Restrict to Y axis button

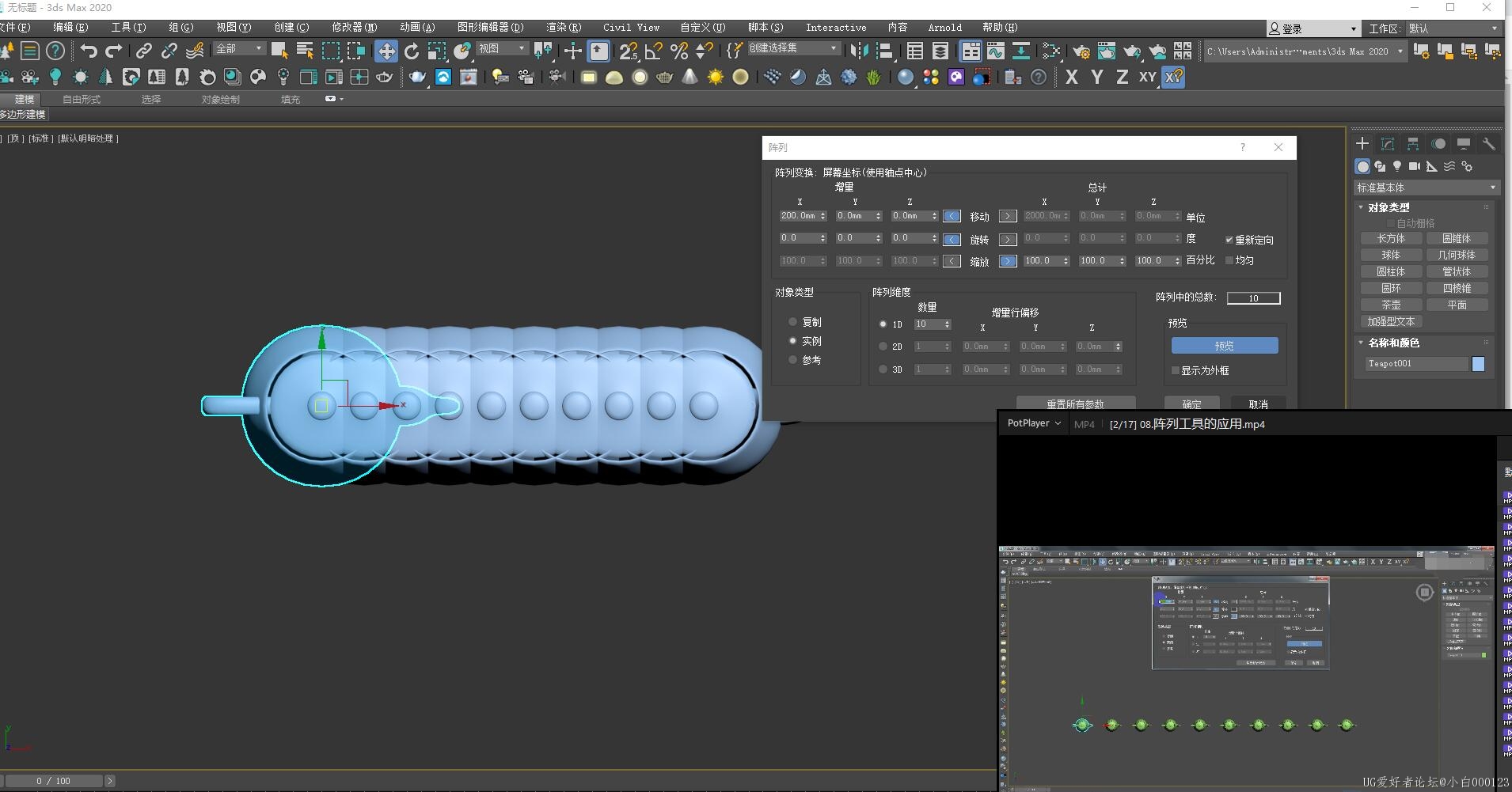click(1096, 77)
